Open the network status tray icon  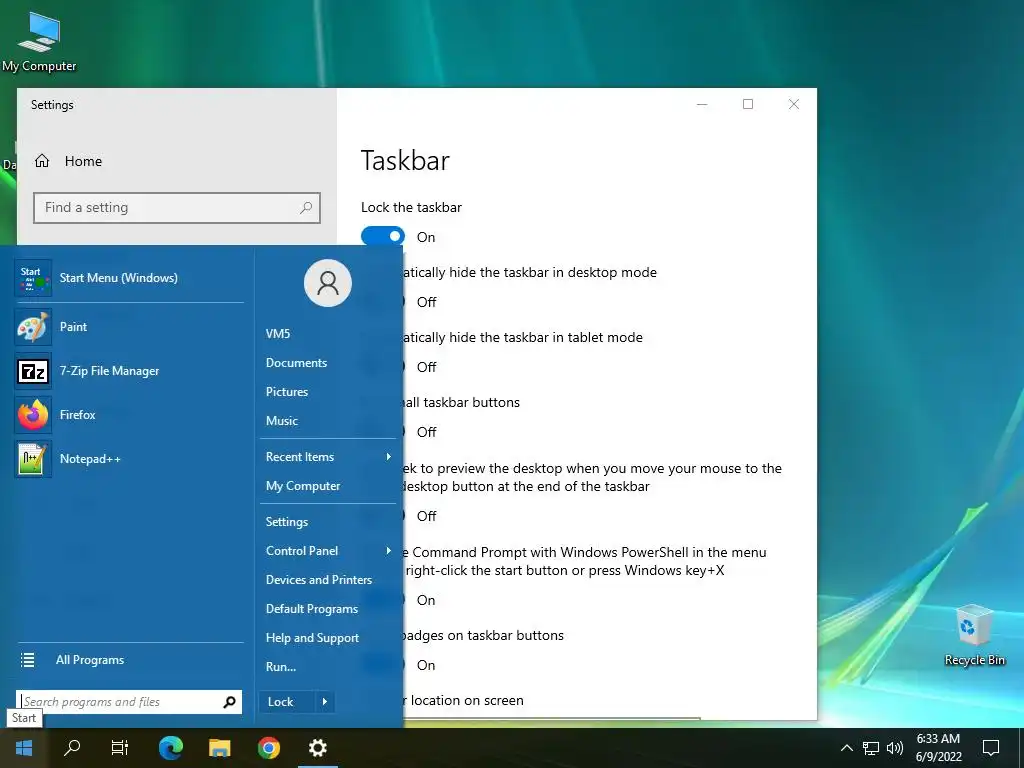point(871,748)
